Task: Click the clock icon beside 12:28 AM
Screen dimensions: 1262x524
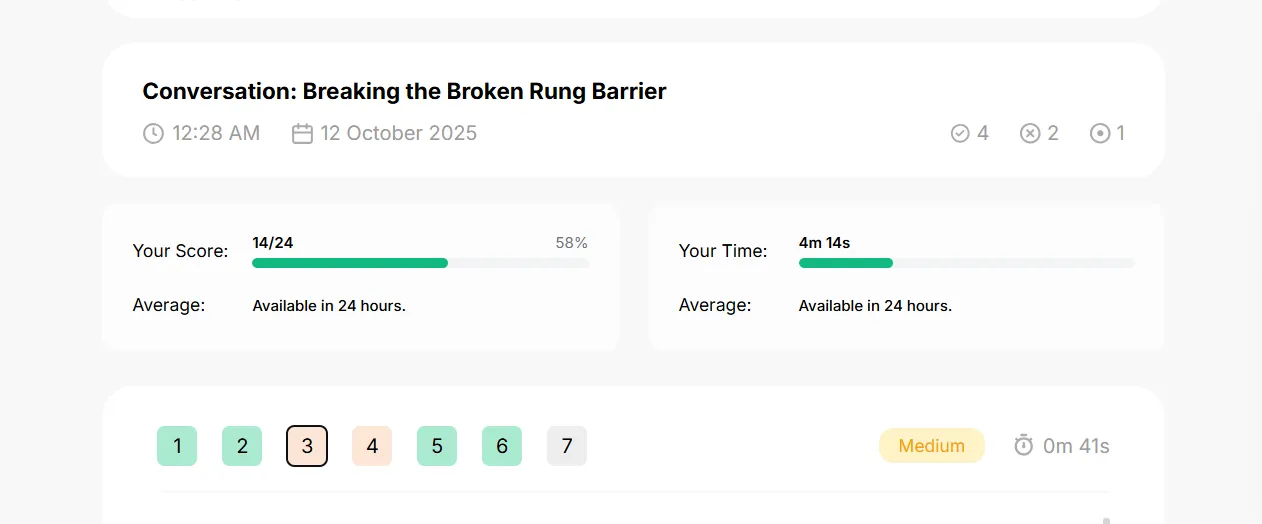Action: tap(153, 133)
